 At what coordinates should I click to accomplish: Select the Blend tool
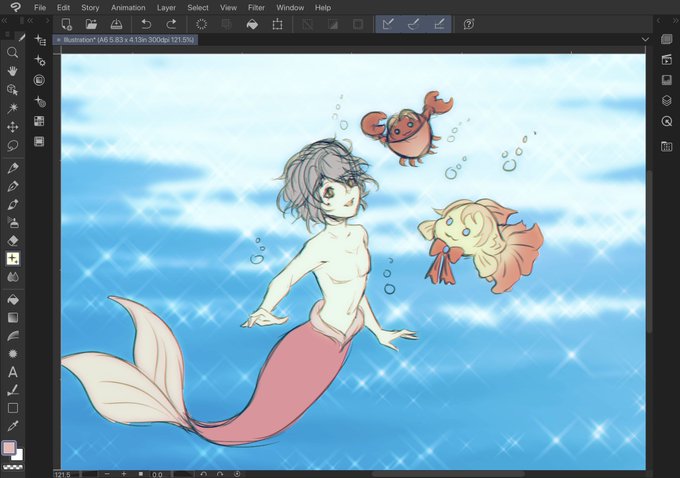click(13, 277)
